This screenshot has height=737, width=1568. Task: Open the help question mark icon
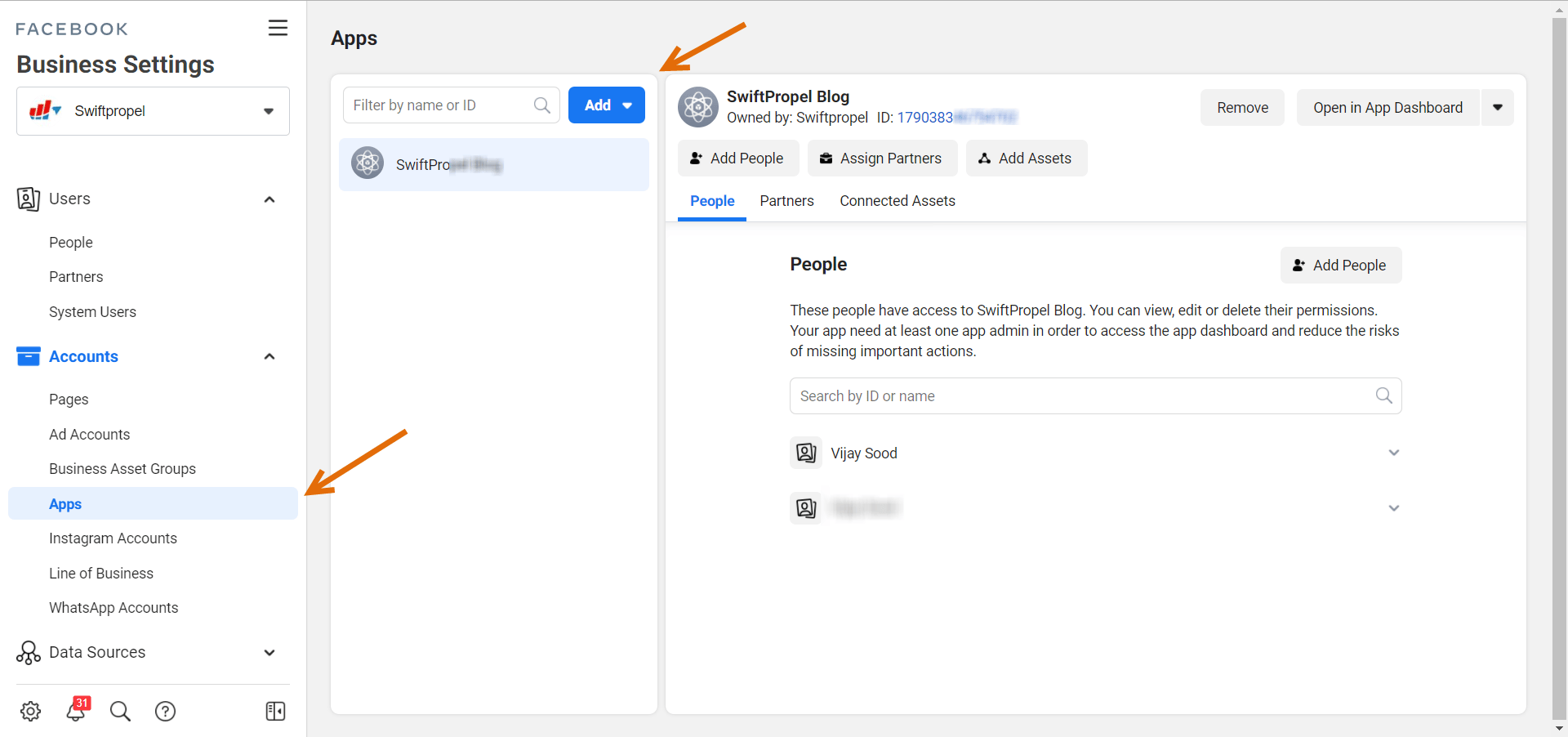(165, 711)
